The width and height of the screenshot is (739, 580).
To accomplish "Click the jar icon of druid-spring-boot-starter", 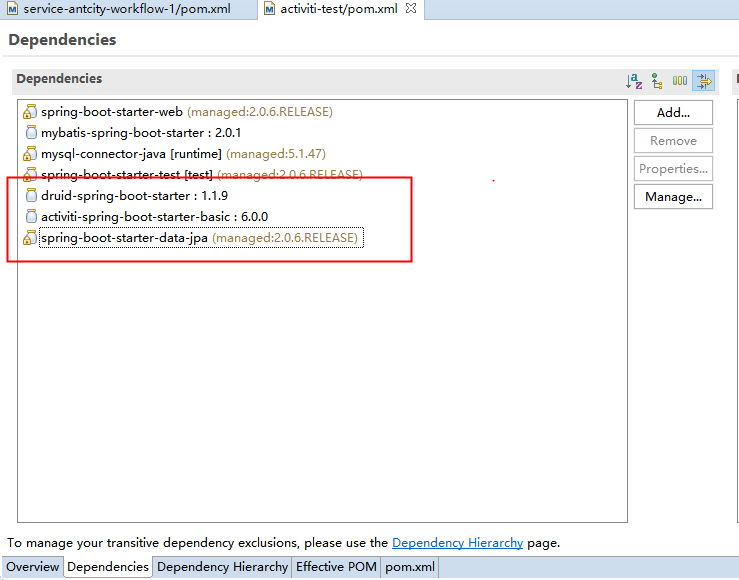I will click(x=31, y=195).
